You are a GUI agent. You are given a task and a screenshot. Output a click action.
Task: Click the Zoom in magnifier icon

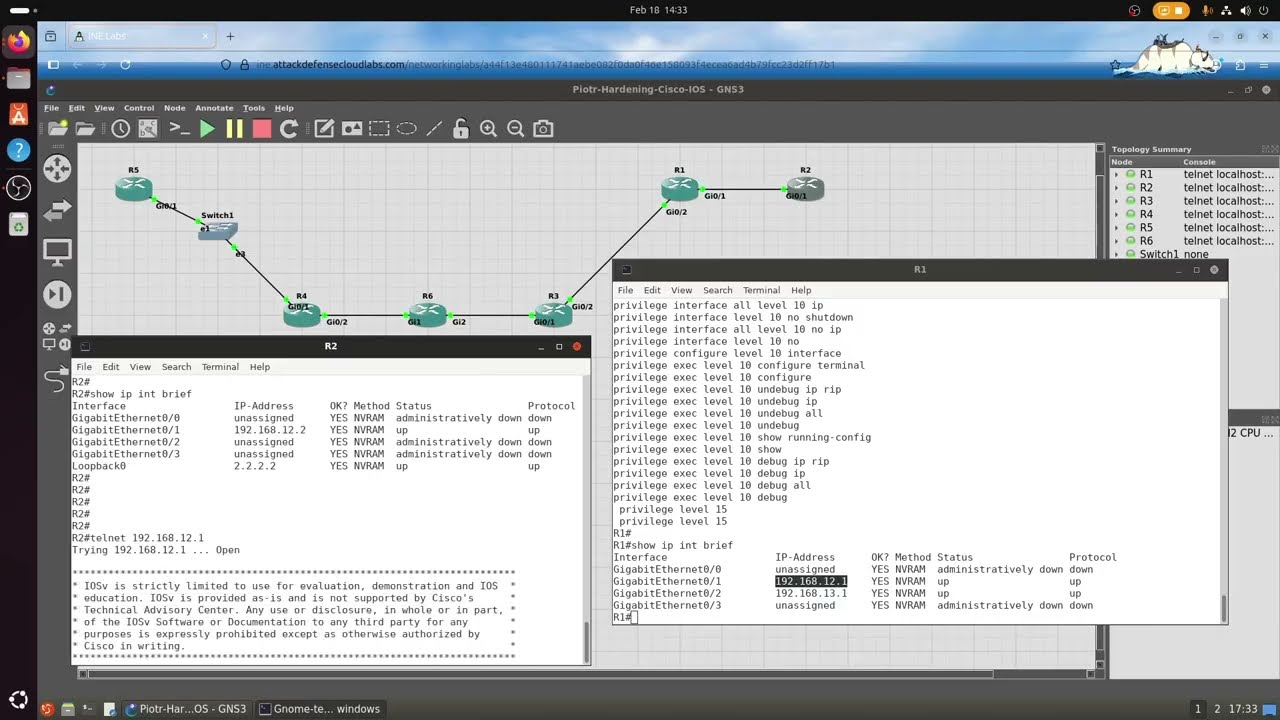point(488,128)
